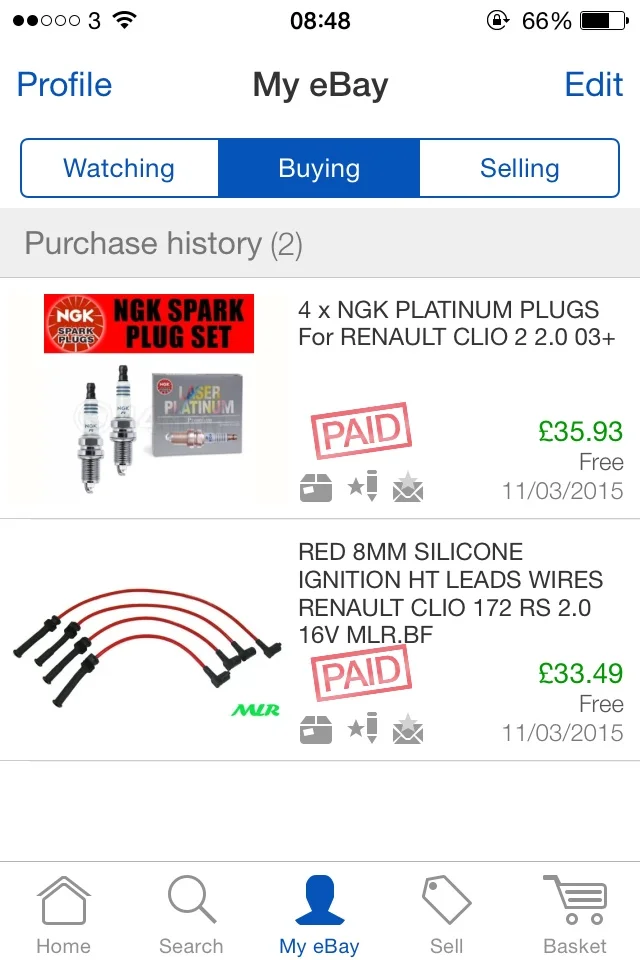Open NGK spark plug set thumbnail

coord(147,398)
